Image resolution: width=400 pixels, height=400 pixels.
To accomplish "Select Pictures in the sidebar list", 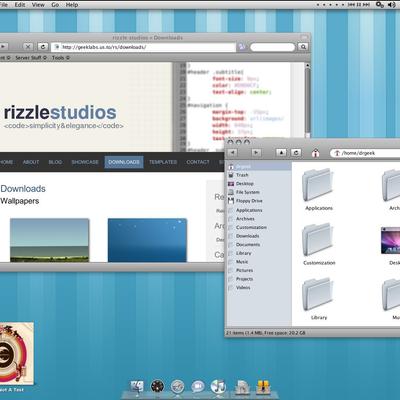I will (x=244, y=270).
